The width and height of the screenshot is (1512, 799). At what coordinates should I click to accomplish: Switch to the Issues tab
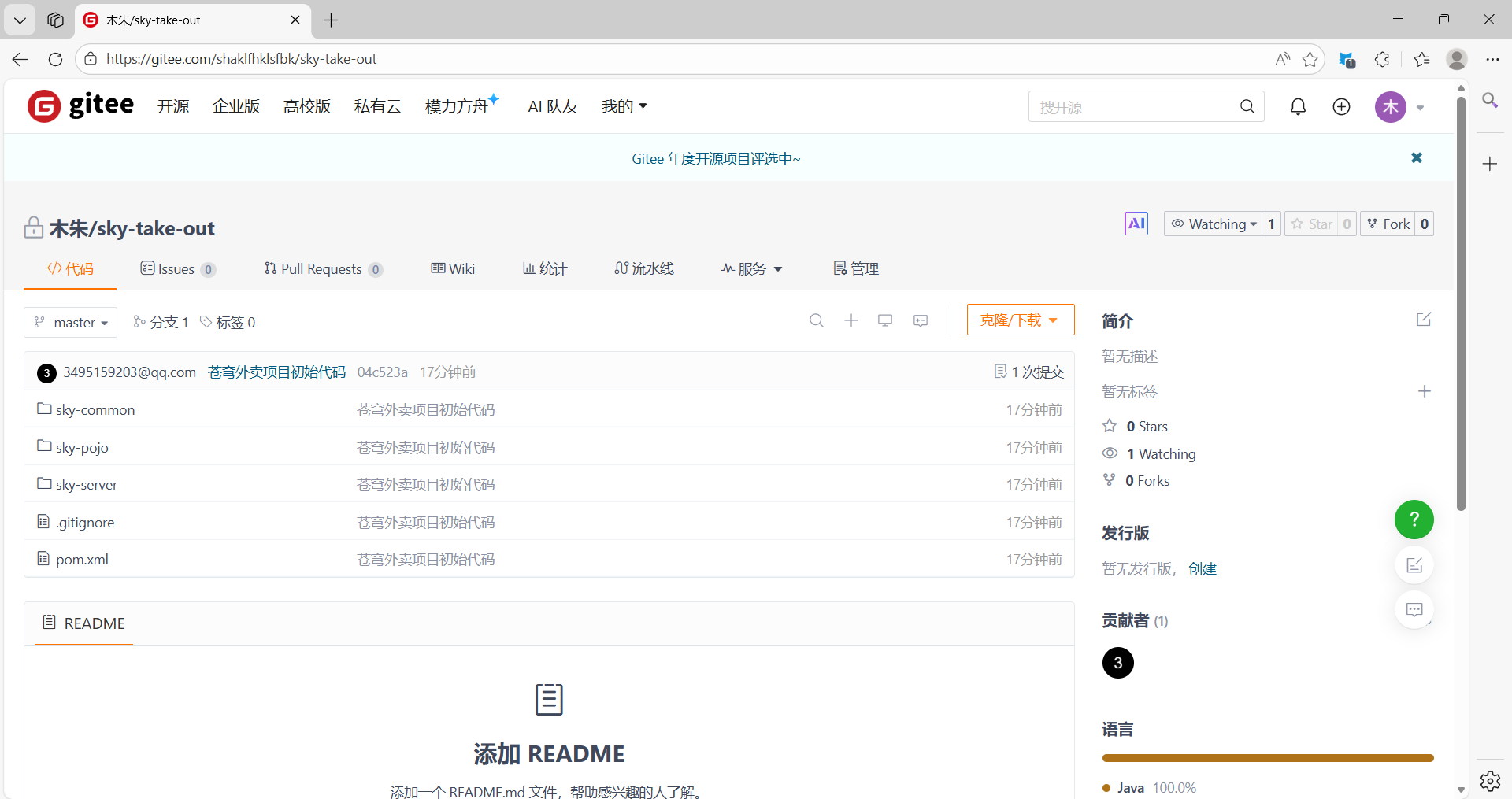click(176, 269)
